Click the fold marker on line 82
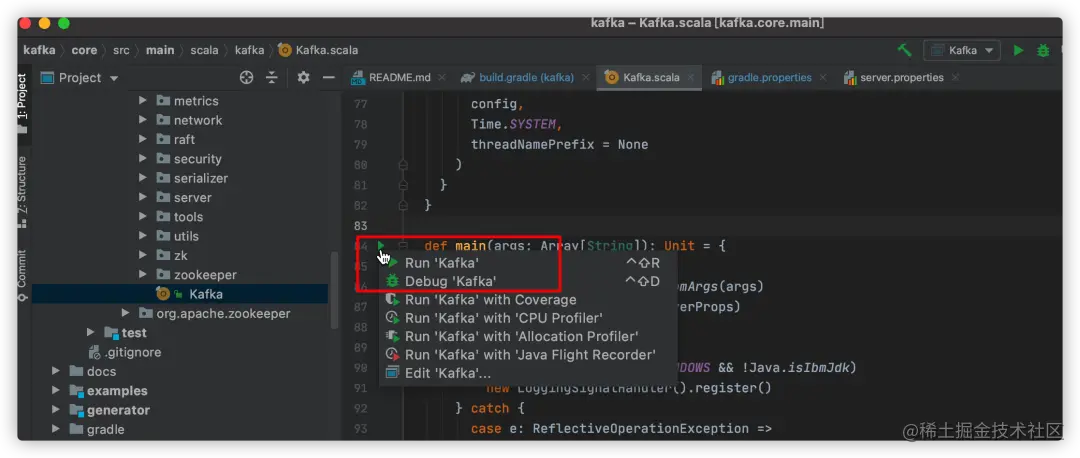The height and width of the screenshot is (458, 1080). pyautogui.click(x=404, y=205)
